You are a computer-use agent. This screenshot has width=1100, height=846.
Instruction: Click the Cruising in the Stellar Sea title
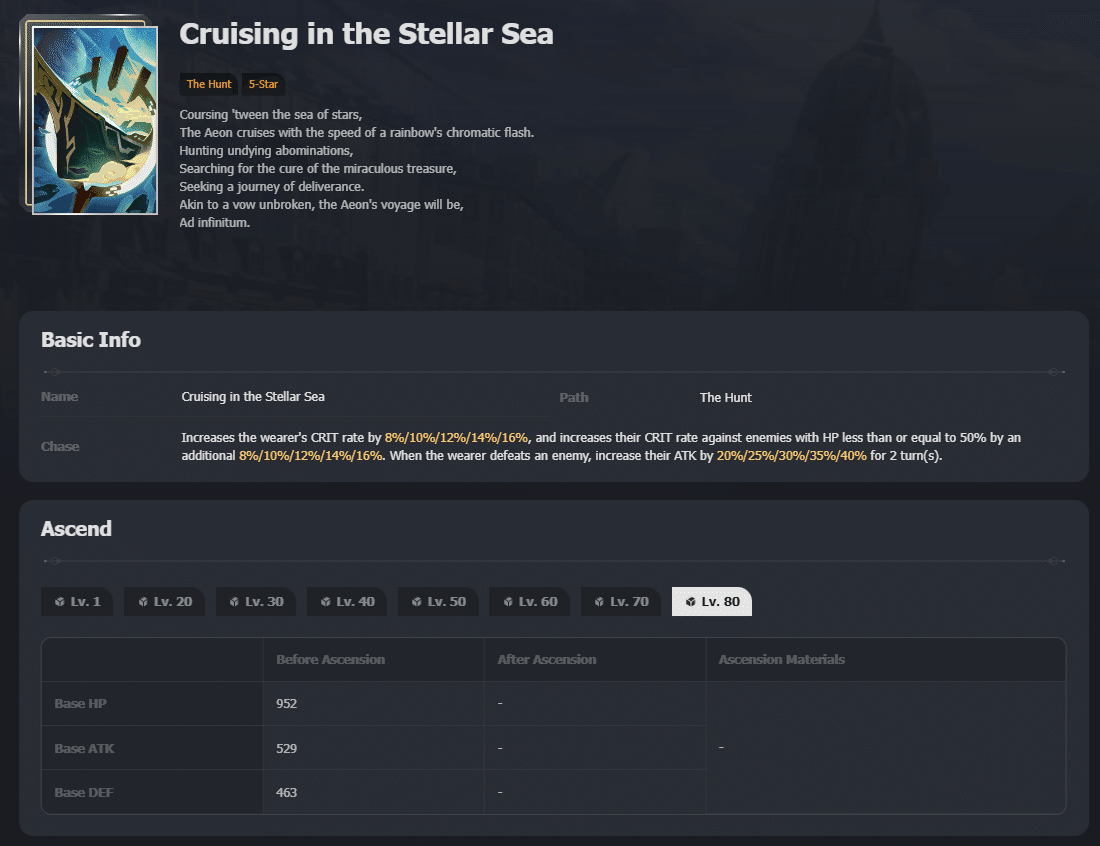click(366, 34)
